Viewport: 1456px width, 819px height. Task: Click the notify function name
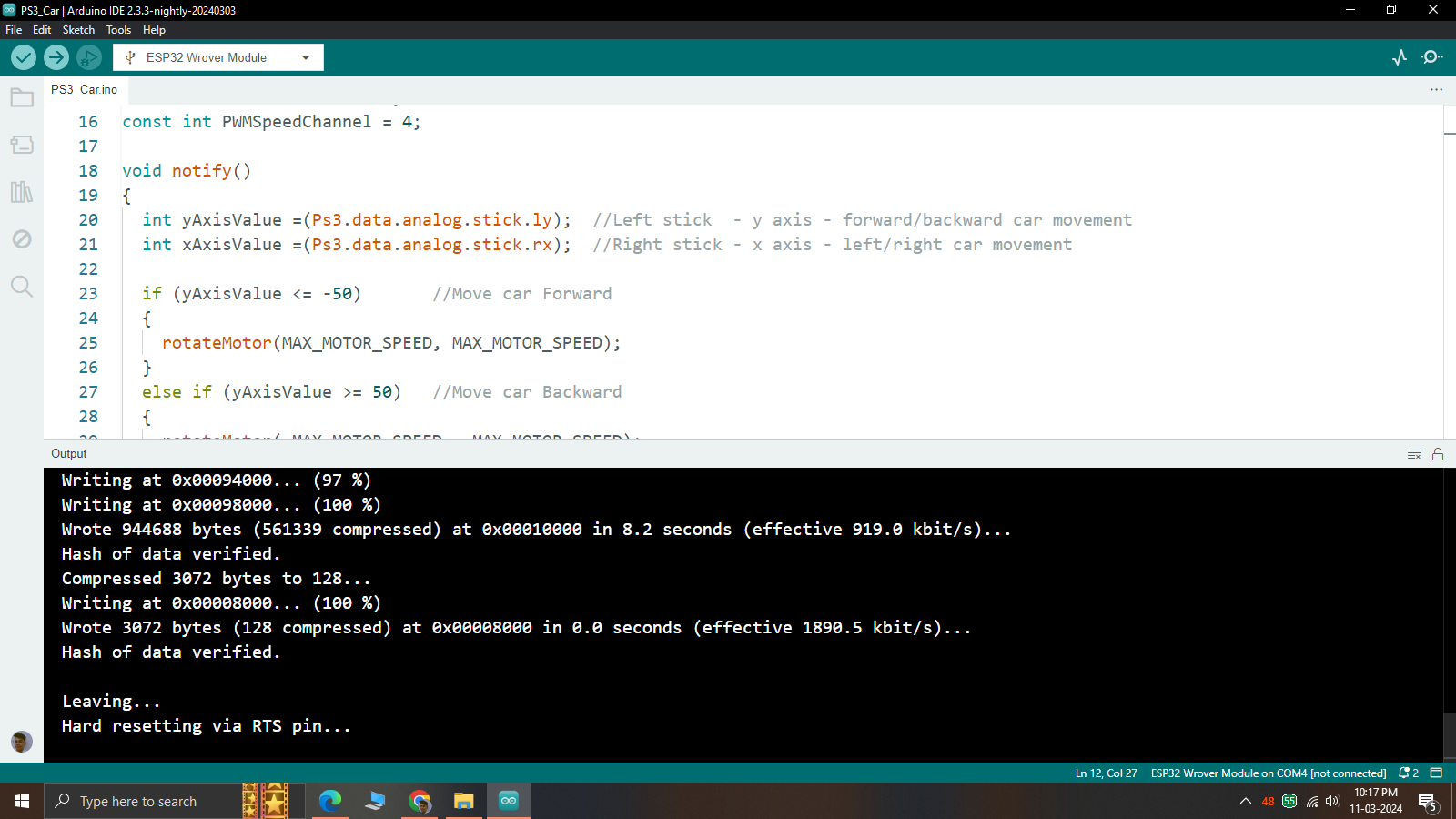click(x=202, y=171)
